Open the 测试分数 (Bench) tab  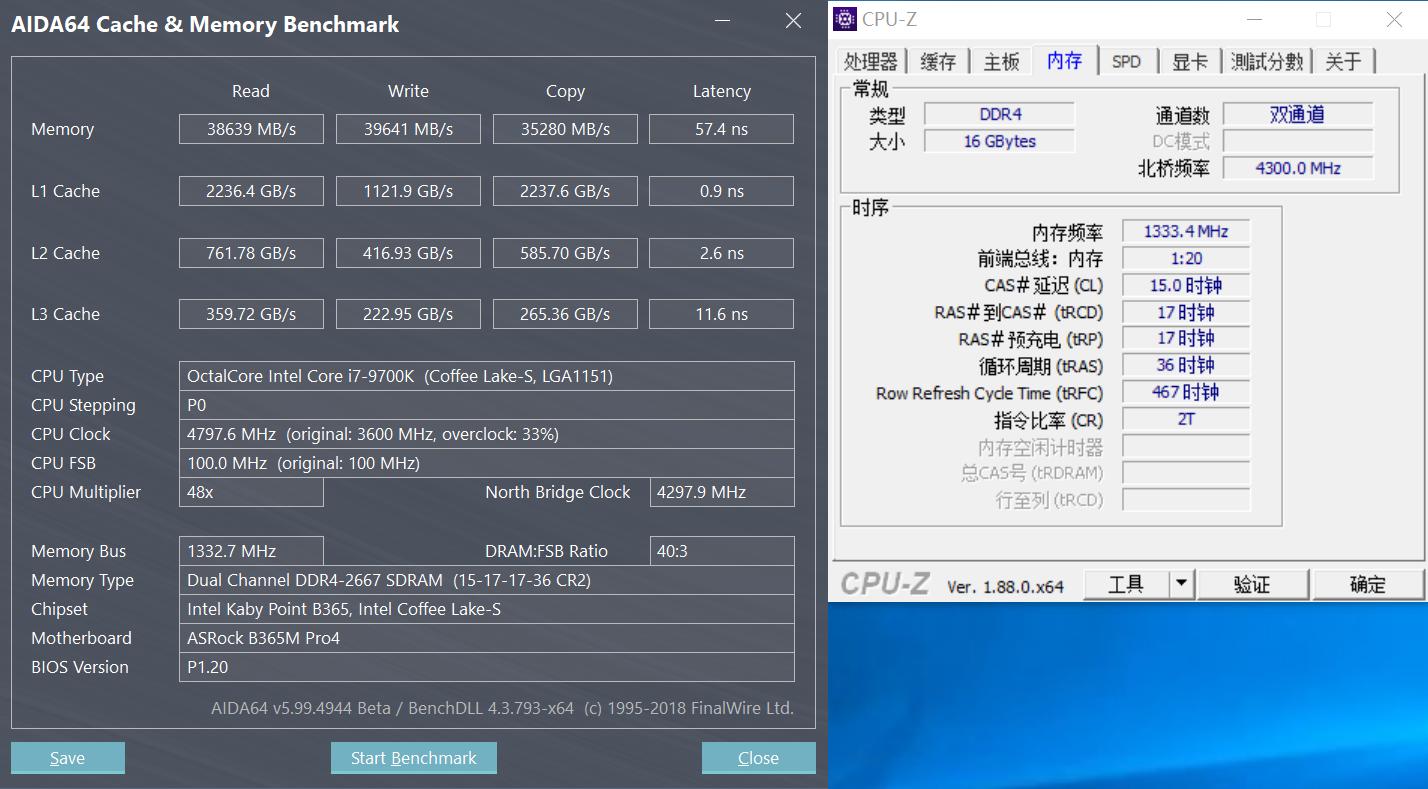click(x=1267, y=61)
